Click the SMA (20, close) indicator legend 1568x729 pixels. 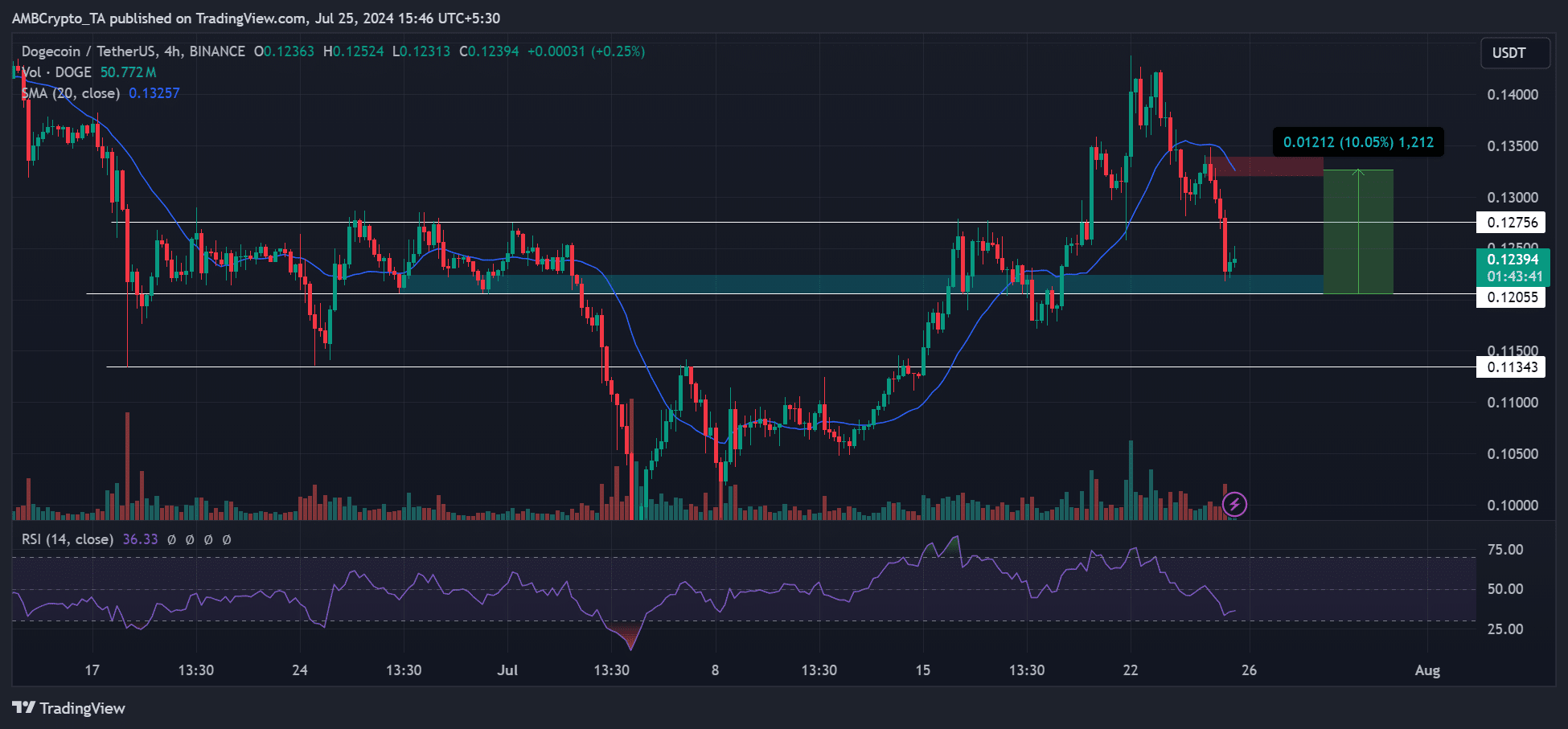coord(71,93)
